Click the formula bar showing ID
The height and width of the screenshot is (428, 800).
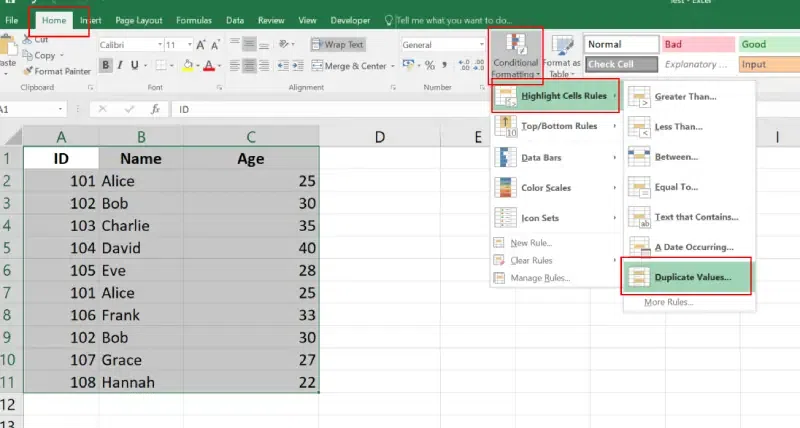click(x=485, y=109)
